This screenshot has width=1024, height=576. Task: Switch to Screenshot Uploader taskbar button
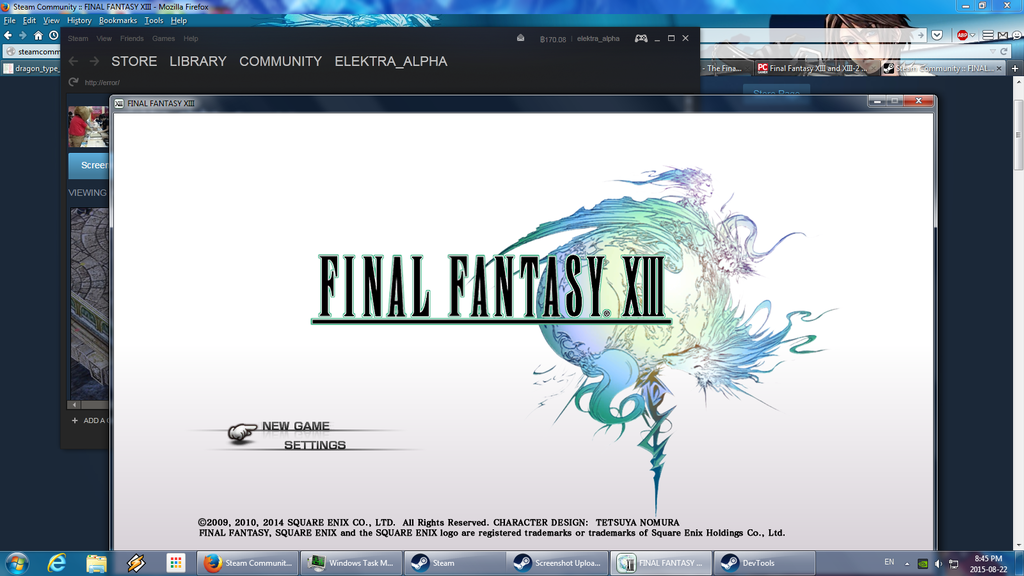point(558,563)
